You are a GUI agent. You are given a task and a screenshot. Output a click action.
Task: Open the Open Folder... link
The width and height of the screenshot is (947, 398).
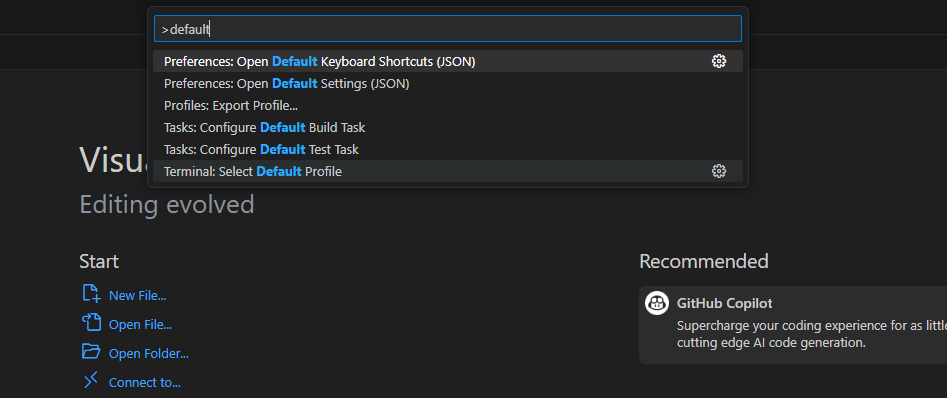149,353
